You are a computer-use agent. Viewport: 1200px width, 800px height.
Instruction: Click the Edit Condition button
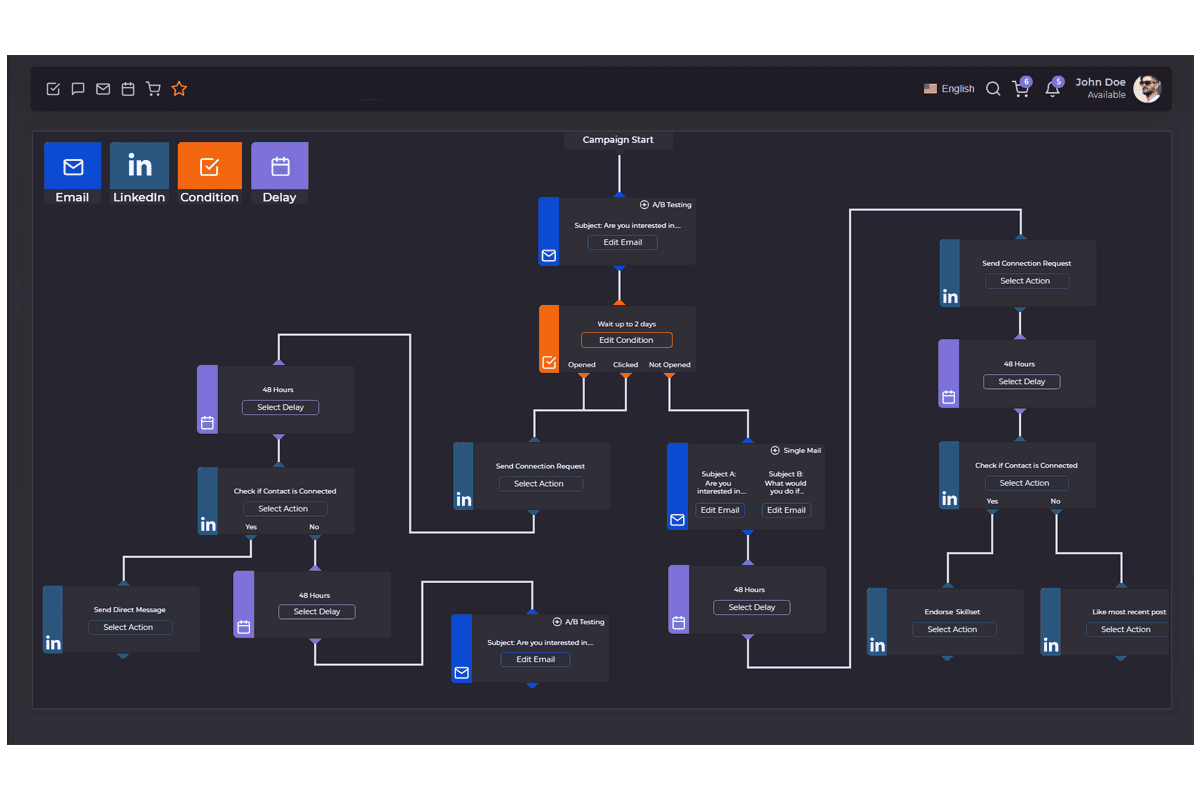tap(626, 340)
